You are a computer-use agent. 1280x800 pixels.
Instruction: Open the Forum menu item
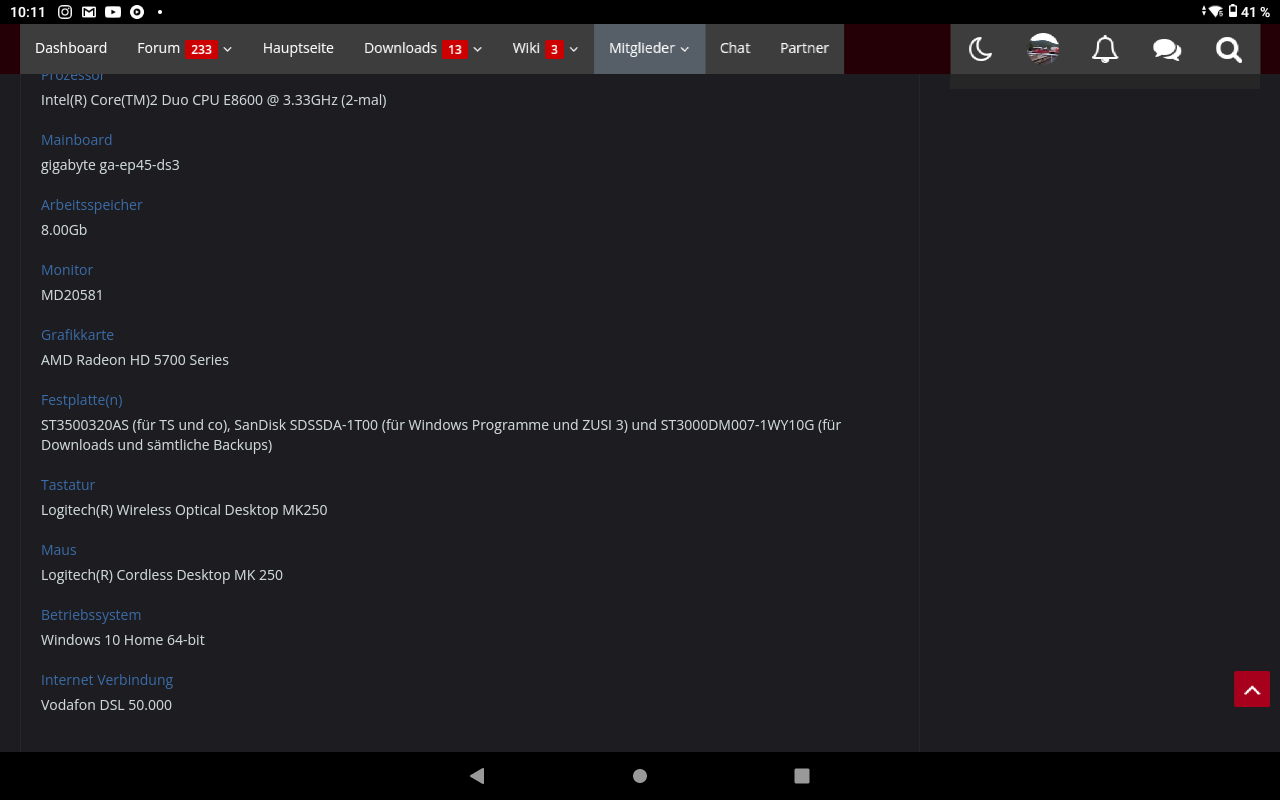click(x=158, y=48)
